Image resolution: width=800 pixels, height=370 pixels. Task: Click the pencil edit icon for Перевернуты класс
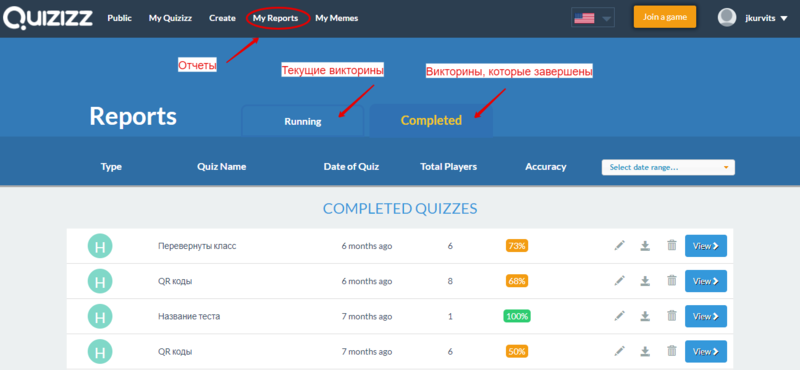coord(619,246)
